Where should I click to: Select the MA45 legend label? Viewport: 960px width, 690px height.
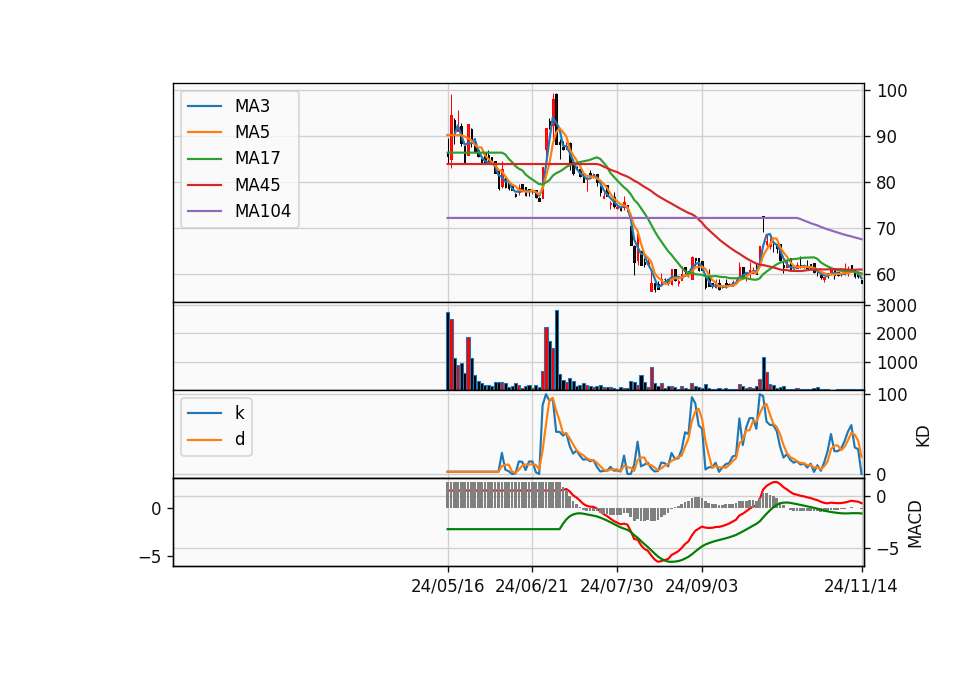[x=258, y=185]
